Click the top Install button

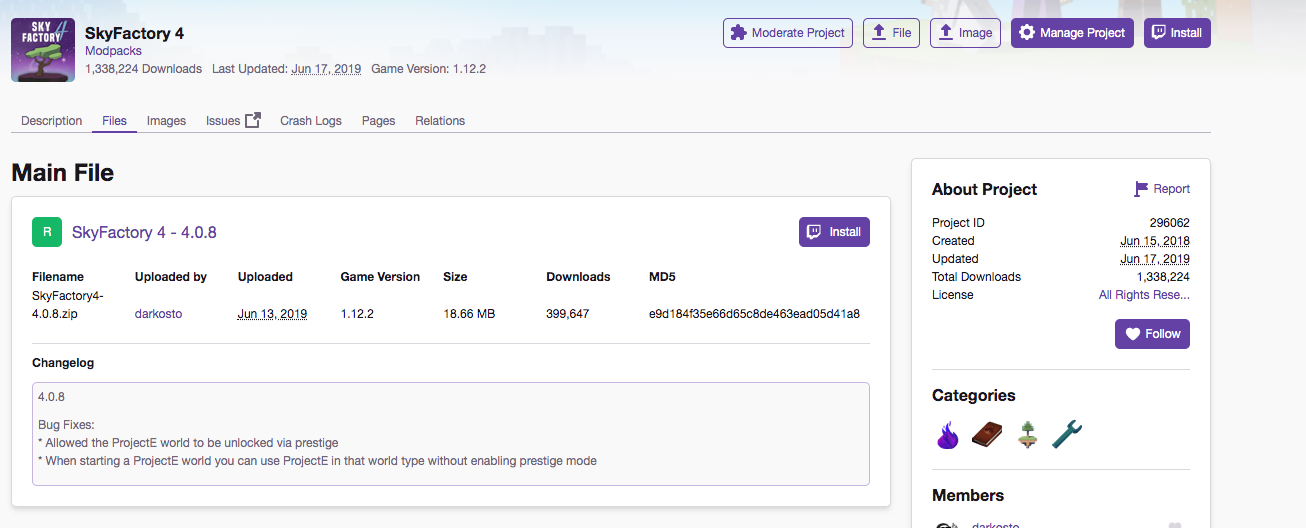[1177, 33]
